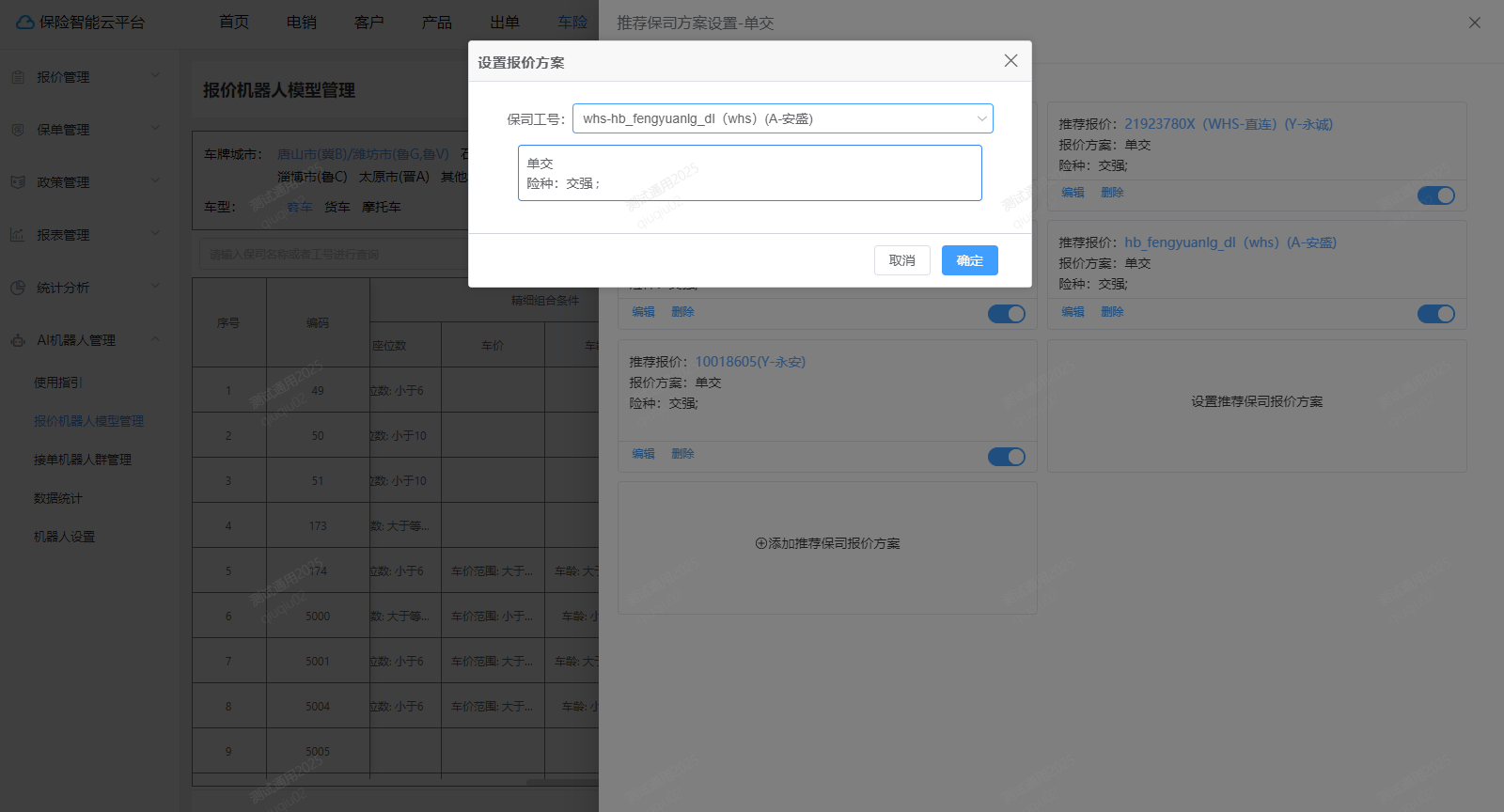The width and height of the screenshot is (1504, 812).
Task: Click code cell 173 in the table
Action: pos(318,526)
